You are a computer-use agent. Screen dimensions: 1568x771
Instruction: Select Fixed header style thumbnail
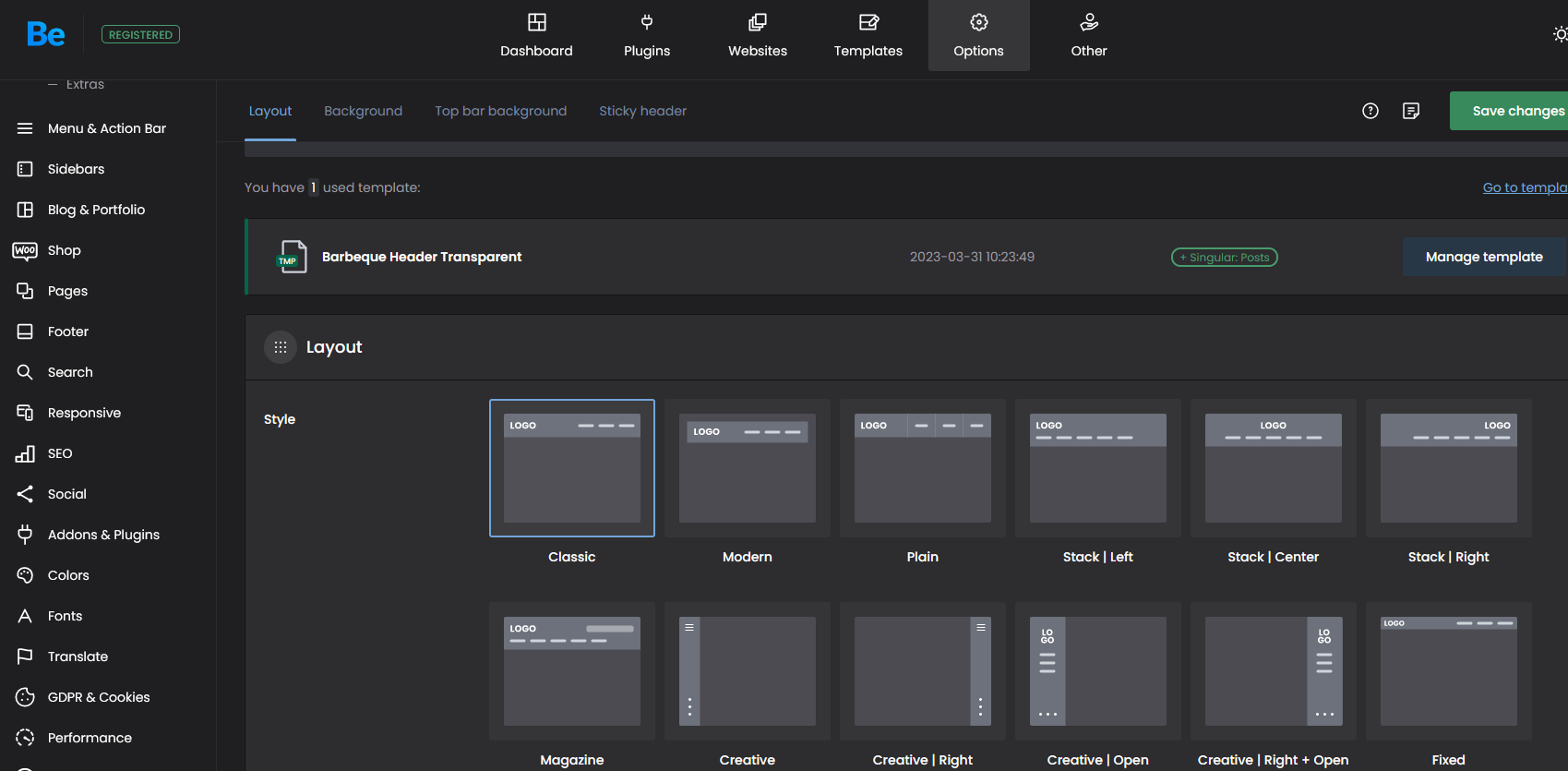(1449, 671)
